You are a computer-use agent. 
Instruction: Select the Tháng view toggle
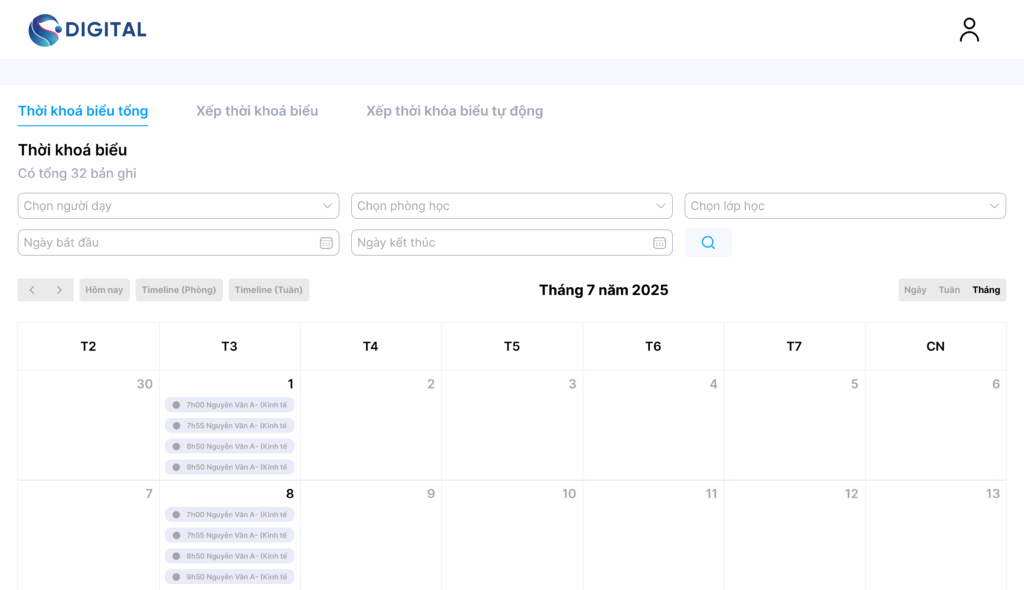coord(986,290)
